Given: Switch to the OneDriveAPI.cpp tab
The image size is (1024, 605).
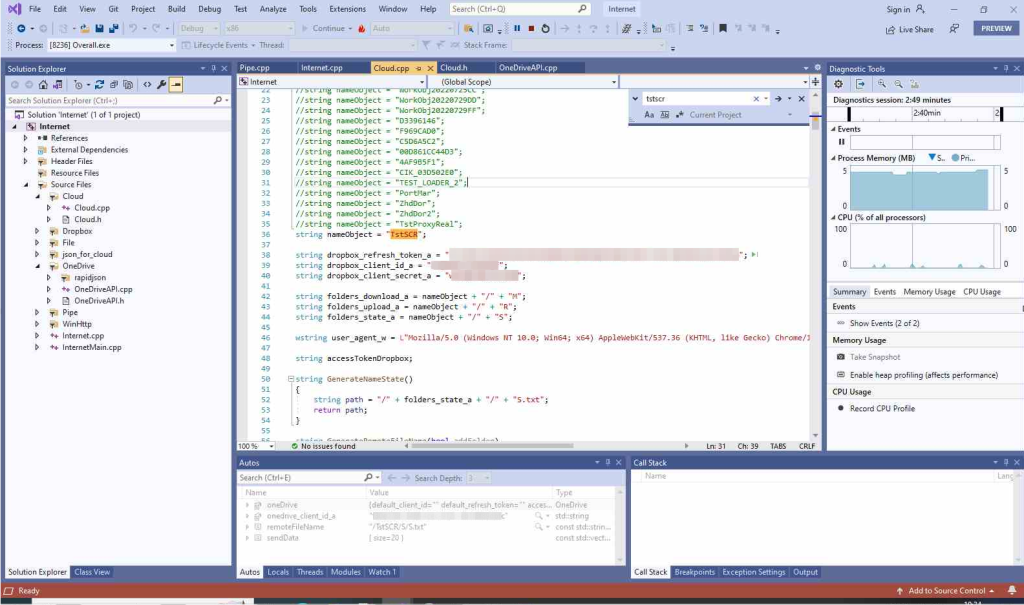Looking at the screenshot, I should point(527,68).
